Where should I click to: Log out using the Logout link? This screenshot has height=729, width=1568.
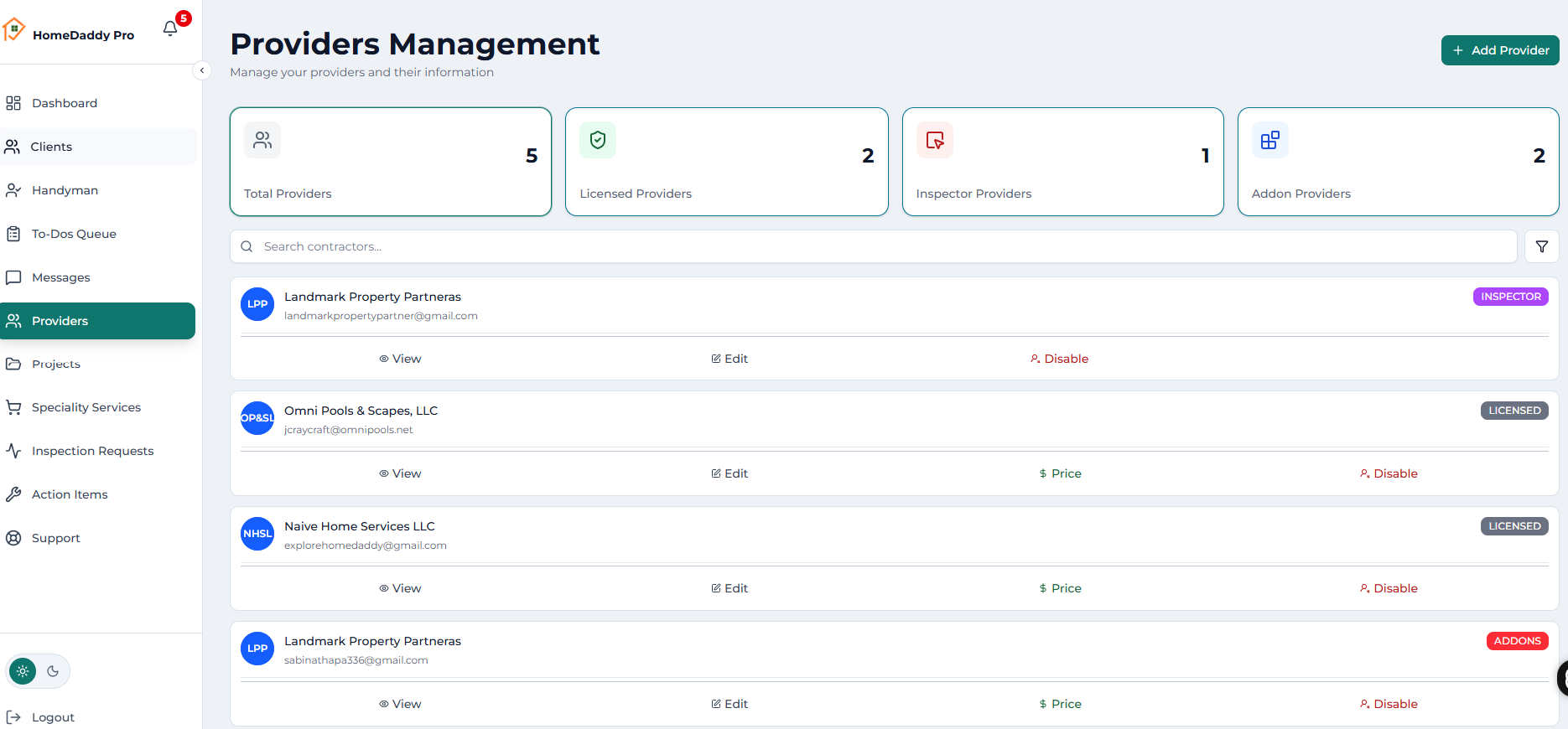[x=40, y=717]
